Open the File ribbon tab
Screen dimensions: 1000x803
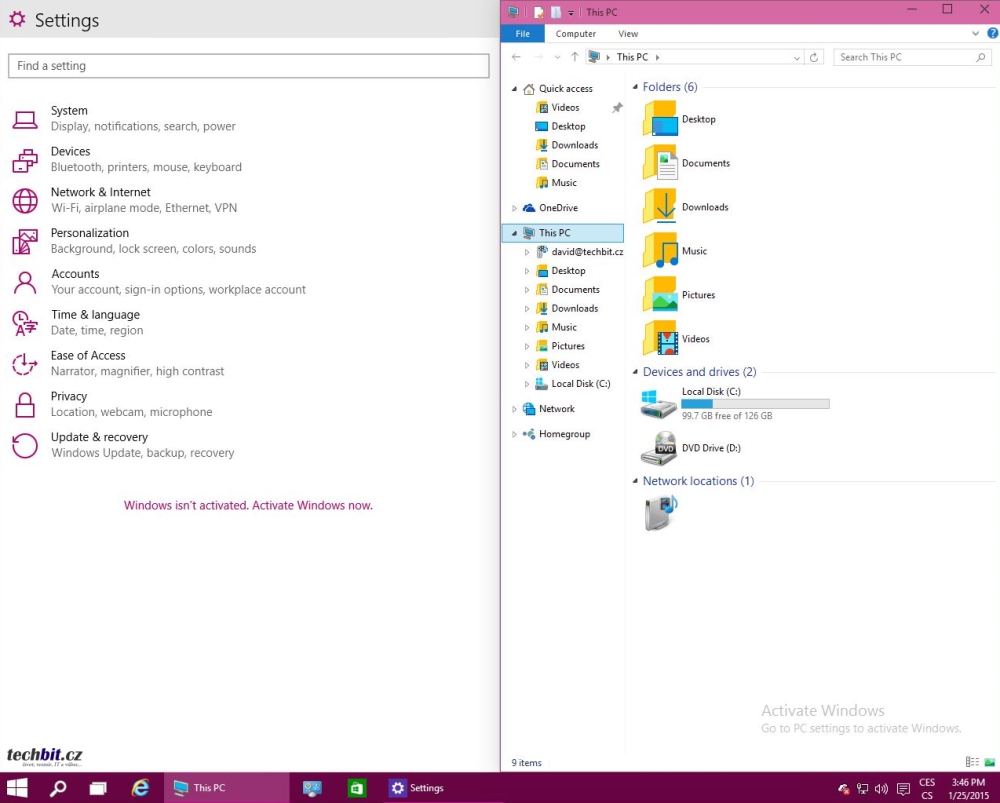[x=522, y=34]
